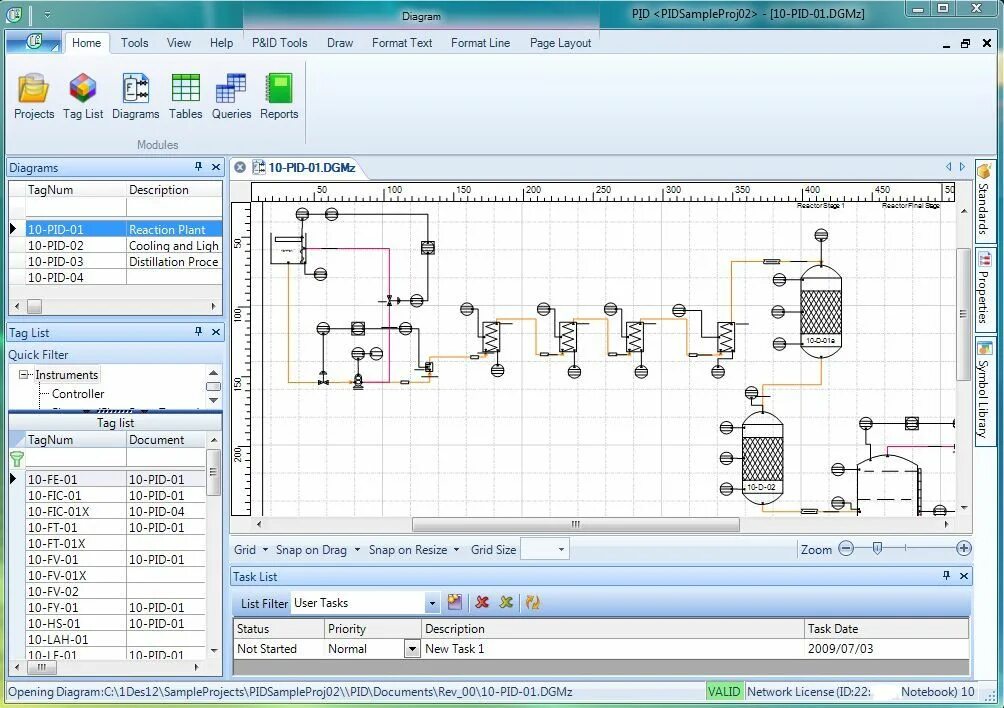Click the tag list filter funnel icon
1004x708 pixels.
click(17, 458)
